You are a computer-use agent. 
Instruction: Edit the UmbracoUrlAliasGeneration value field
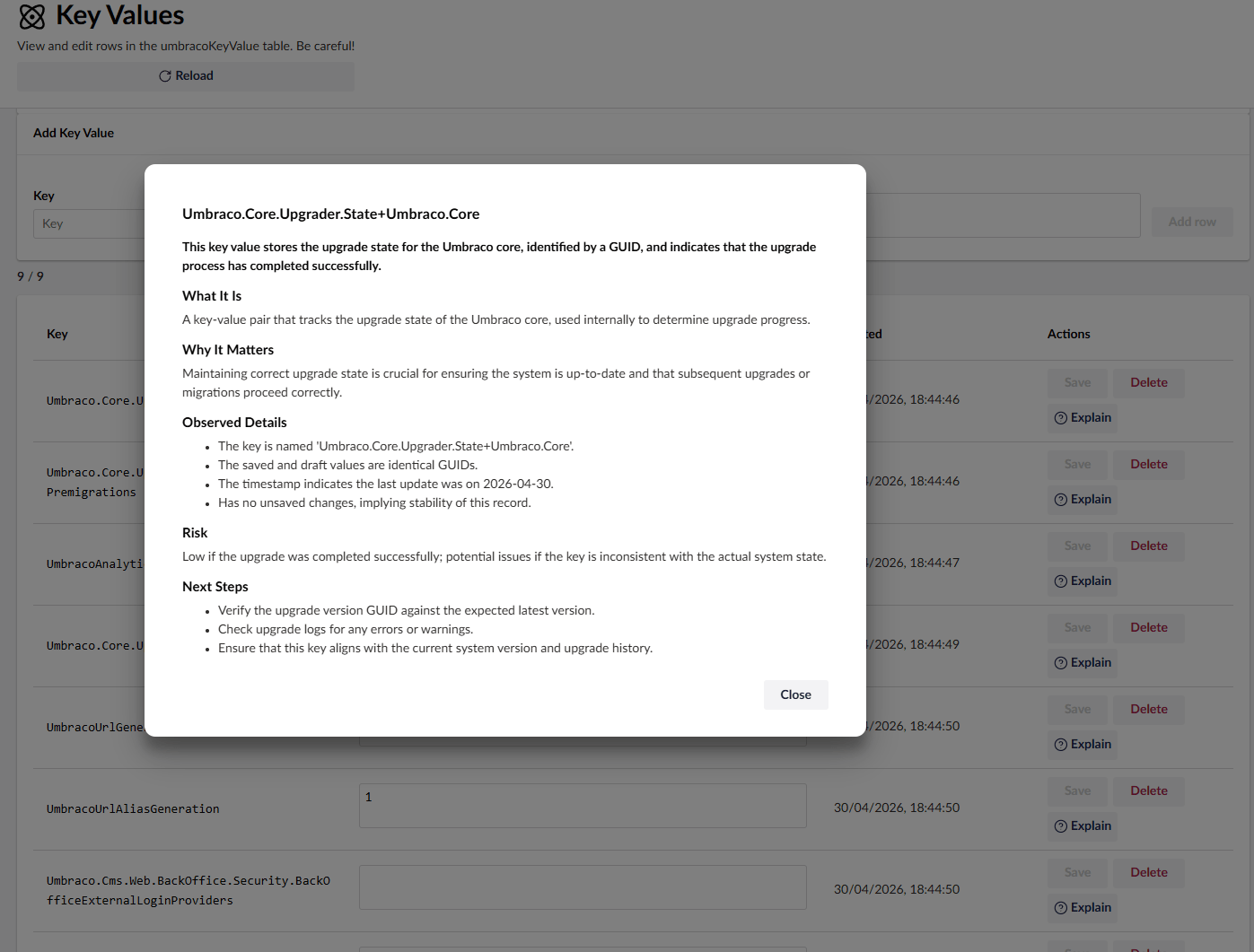coord(583,806)
